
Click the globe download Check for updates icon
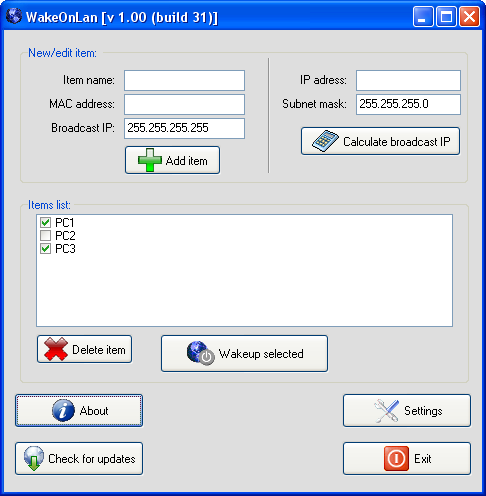tap(34, 458)
